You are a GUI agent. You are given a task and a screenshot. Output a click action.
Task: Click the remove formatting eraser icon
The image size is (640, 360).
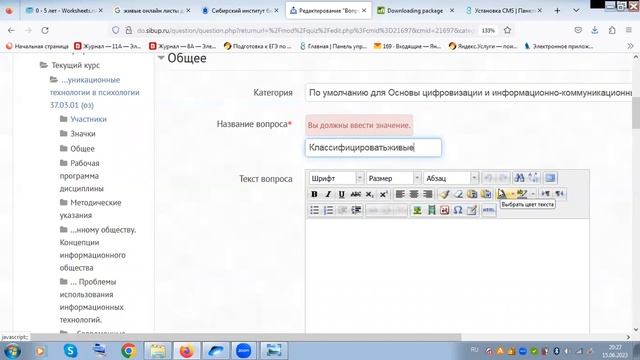pos(458,194)
